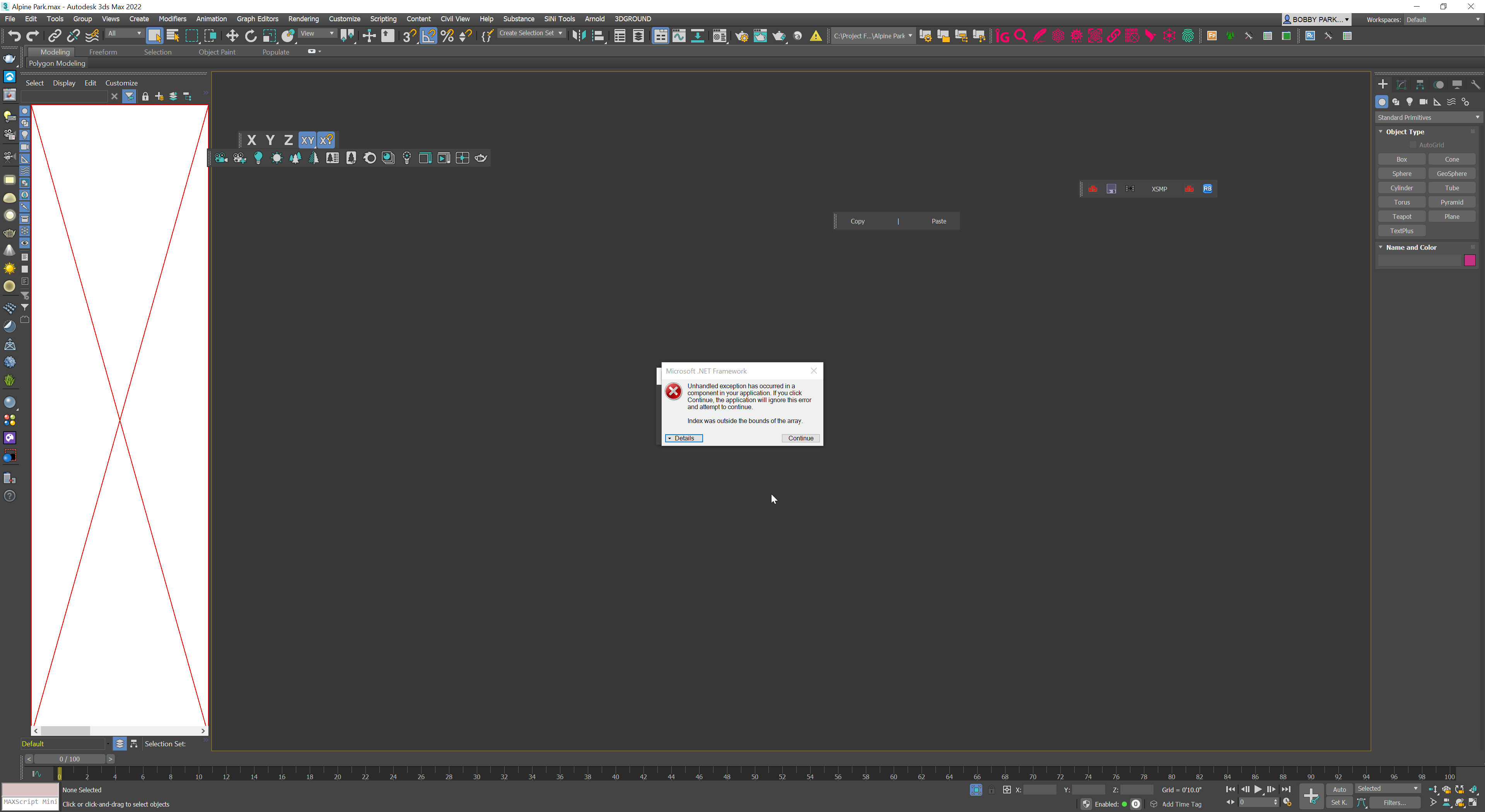Click the Bind to Space Warp icon
The image size is (1485, 812).
click(x=92, y=36)
